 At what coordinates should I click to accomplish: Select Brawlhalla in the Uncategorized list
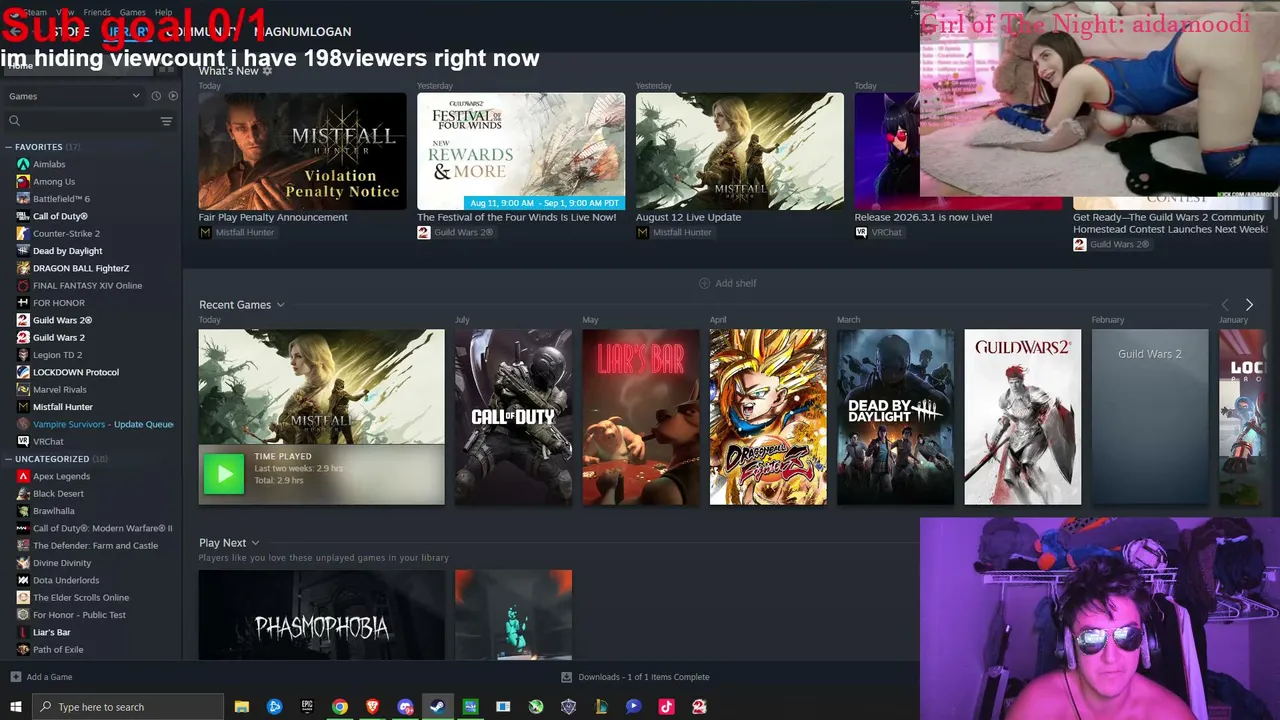pyautogui.click(x=54, y=511)
